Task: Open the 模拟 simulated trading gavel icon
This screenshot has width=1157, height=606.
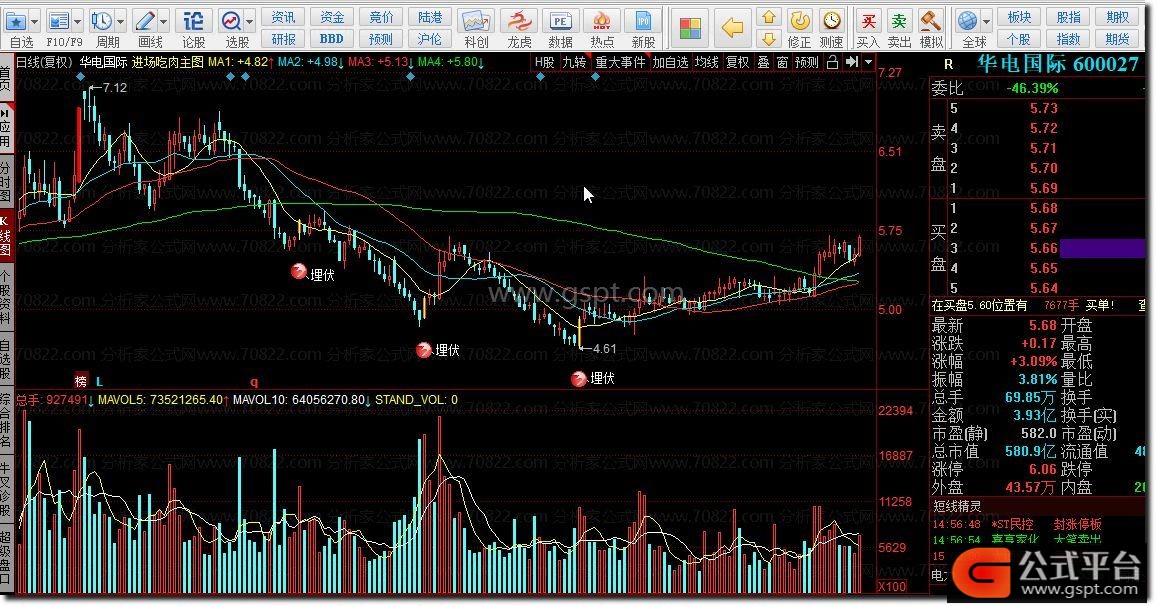Action: click(931, 21)
